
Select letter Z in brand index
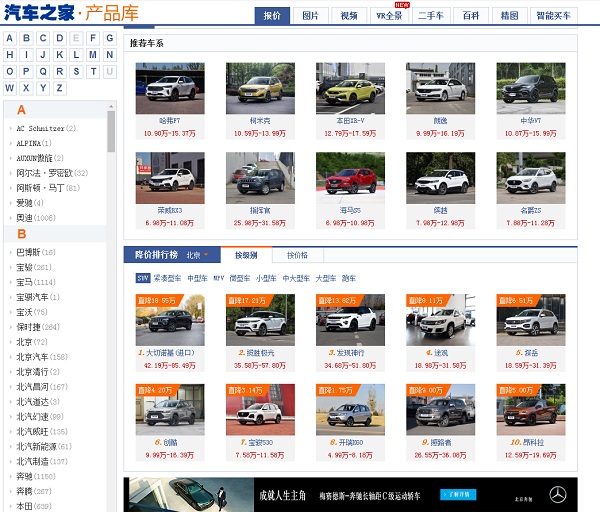60,88
